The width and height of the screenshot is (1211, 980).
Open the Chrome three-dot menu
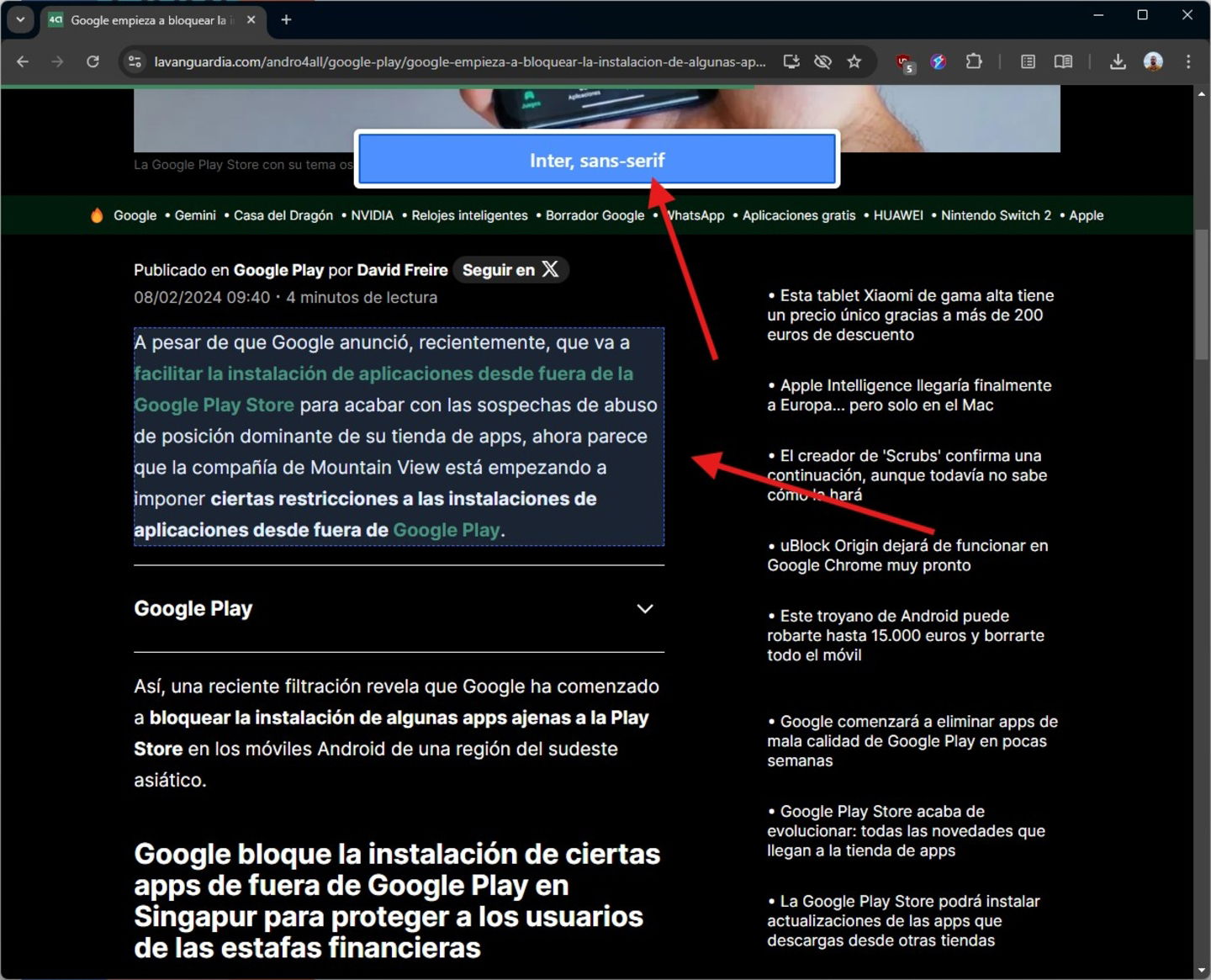pyautogui.click(x=1188, y=61)
